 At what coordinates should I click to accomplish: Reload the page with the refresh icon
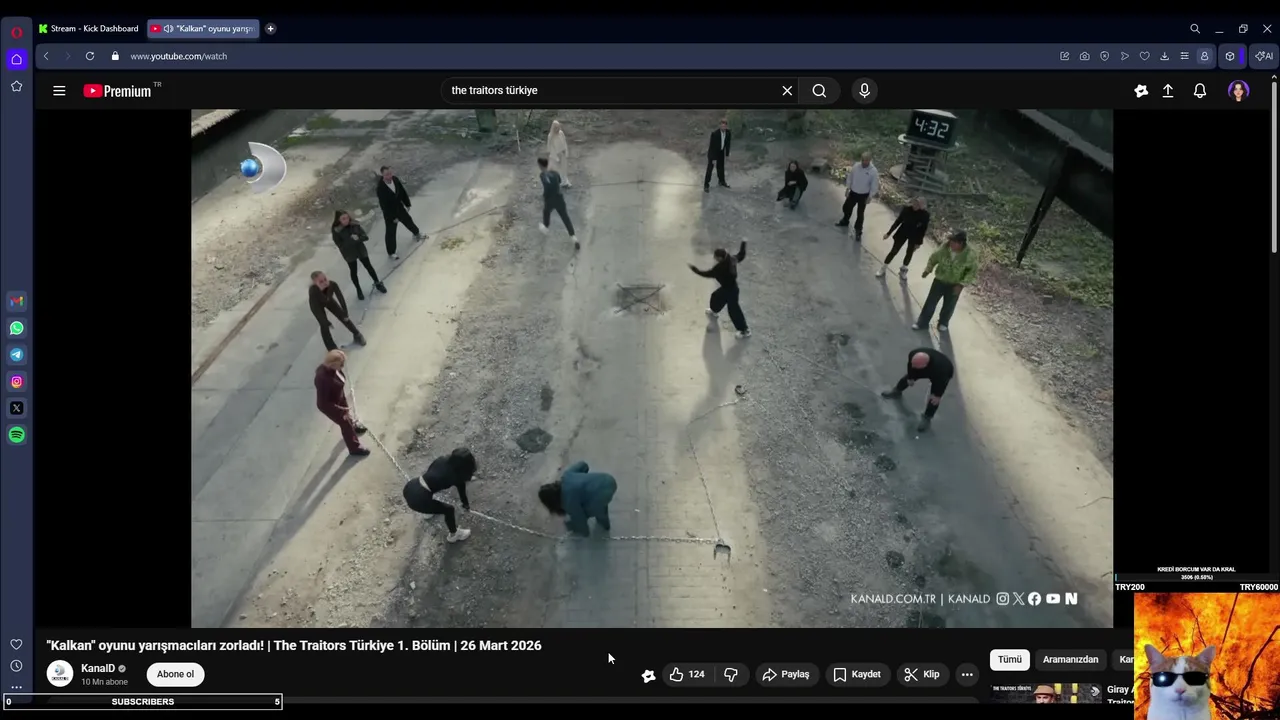[90, 56]
